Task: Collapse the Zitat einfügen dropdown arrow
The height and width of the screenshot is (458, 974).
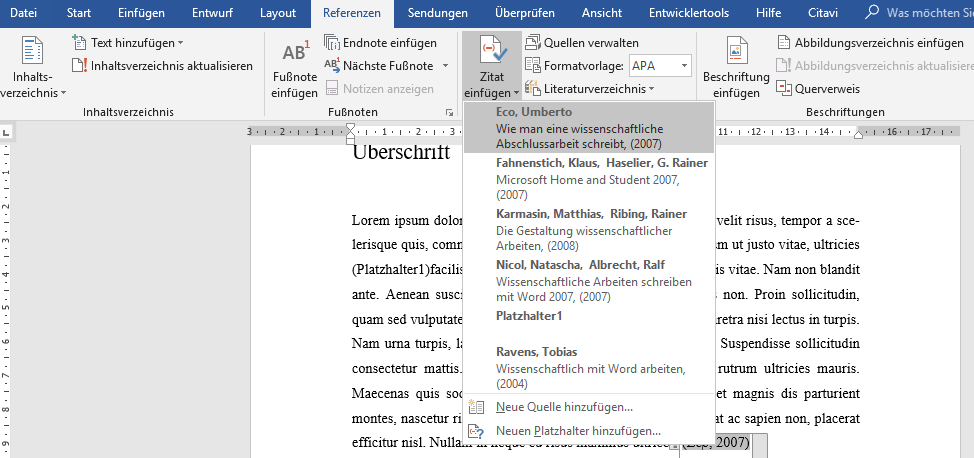Action: [517, 93]
